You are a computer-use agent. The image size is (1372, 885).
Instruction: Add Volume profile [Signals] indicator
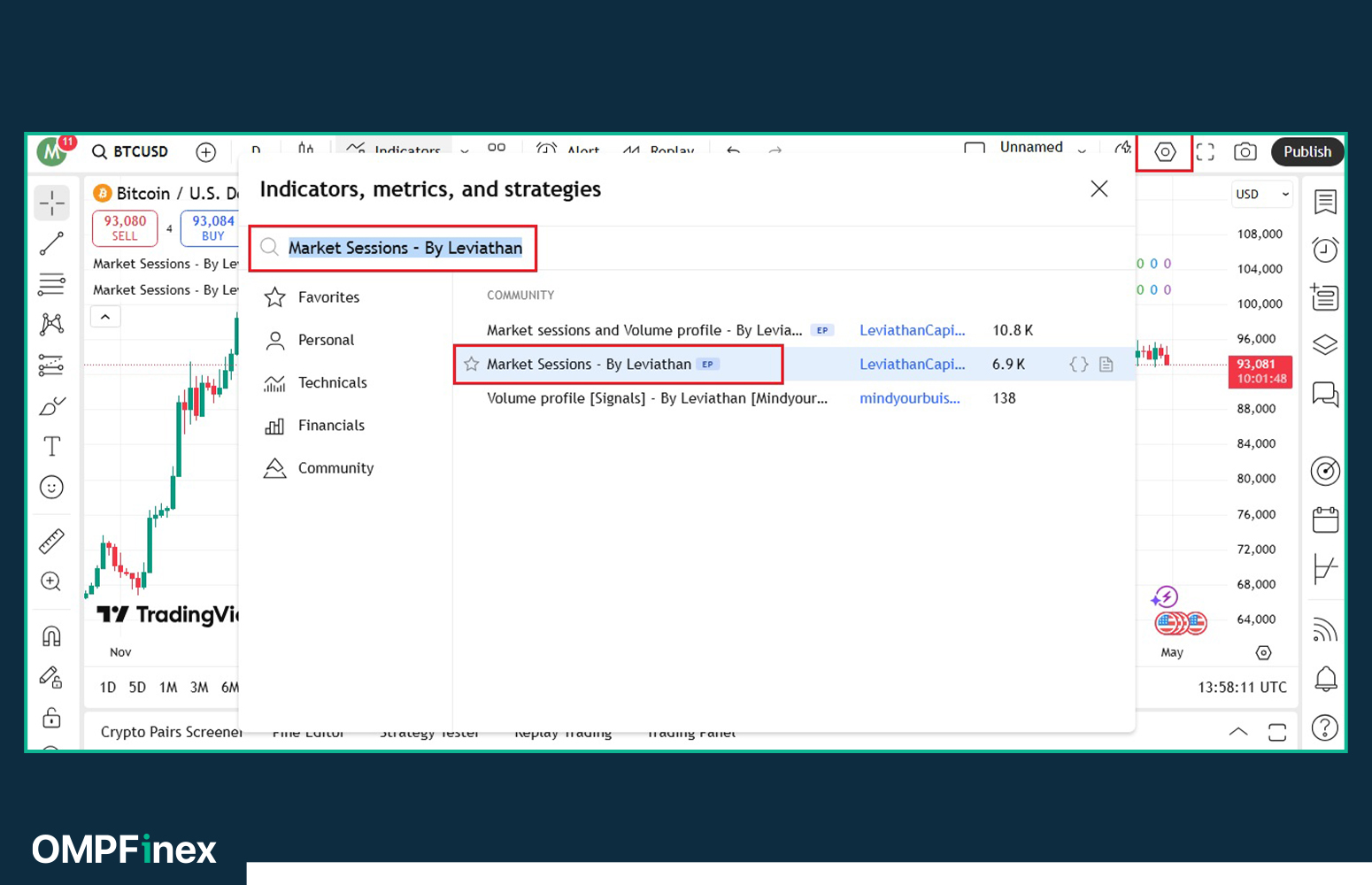pos(794,398)
